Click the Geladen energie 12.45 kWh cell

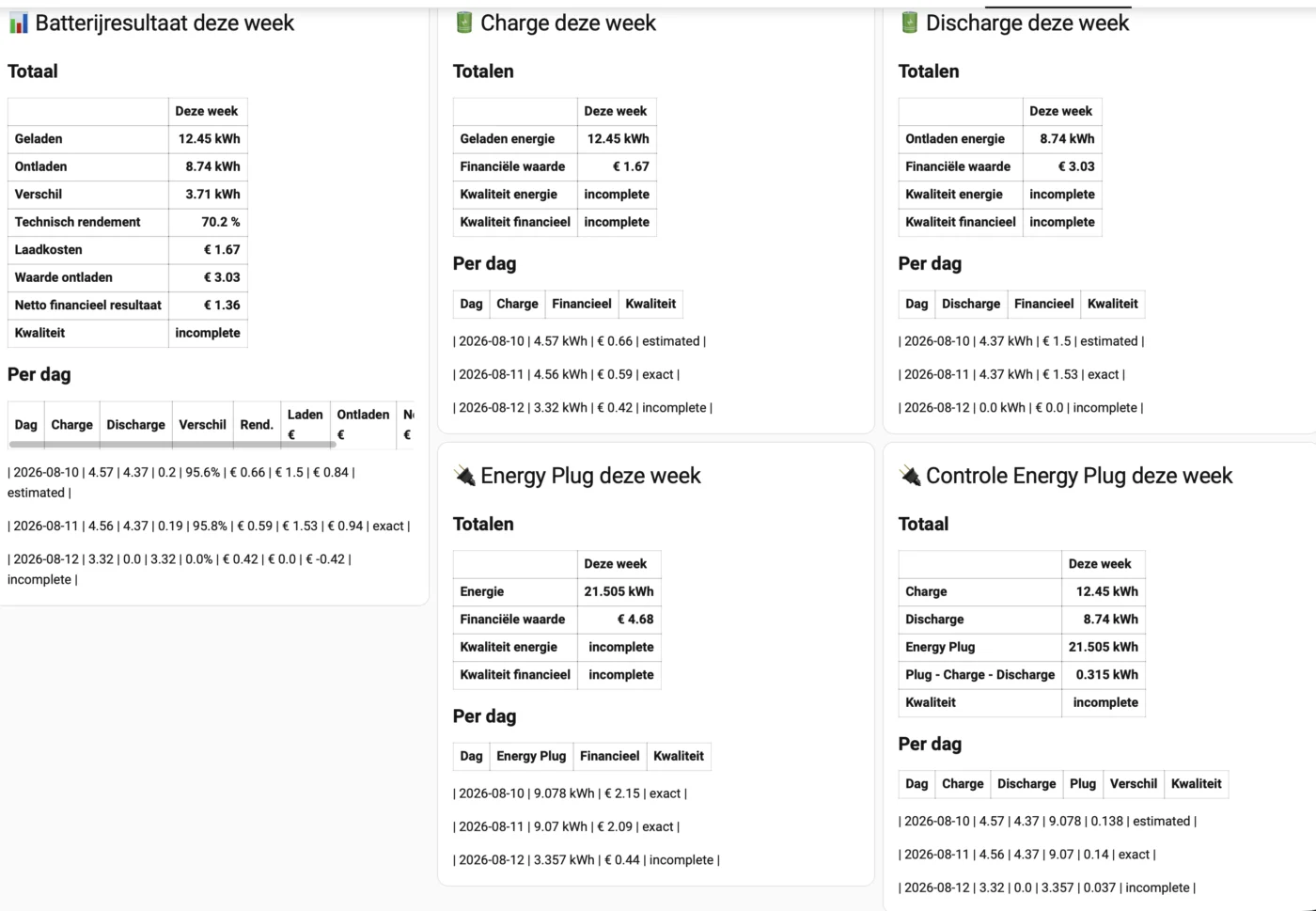(618, 139)
